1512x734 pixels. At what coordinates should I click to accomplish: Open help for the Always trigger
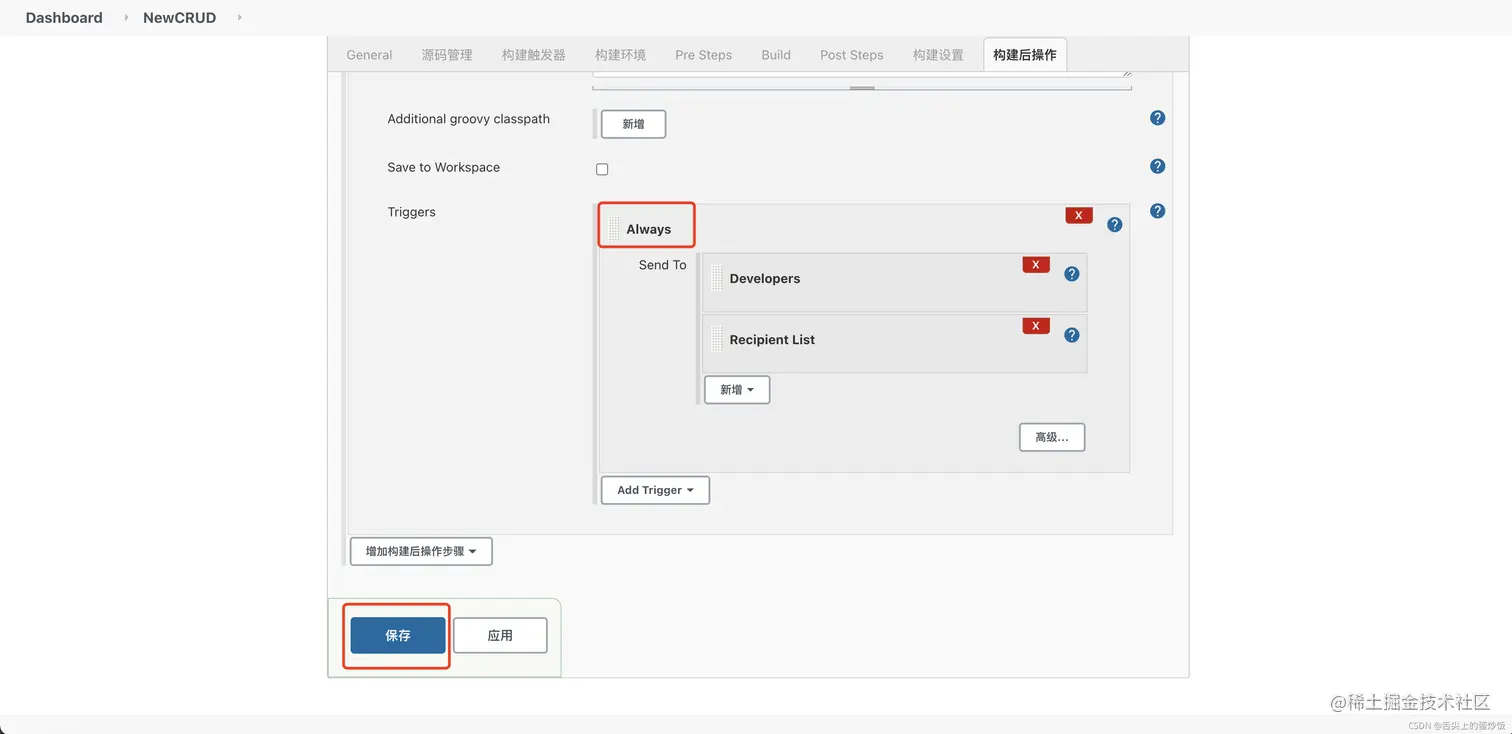pyautogui.click(x=1115, y=225)
